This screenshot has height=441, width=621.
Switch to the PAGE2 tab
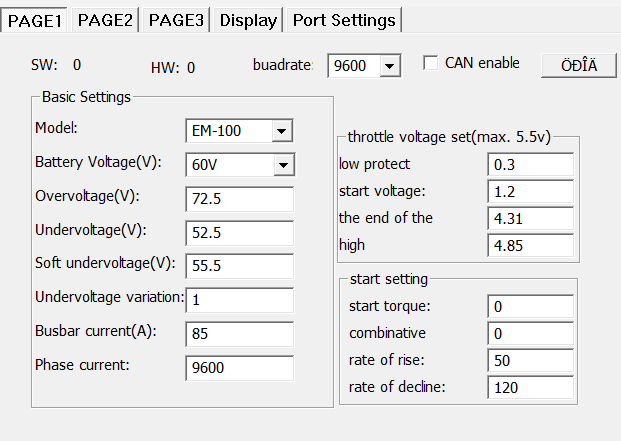tap(106, 20)
